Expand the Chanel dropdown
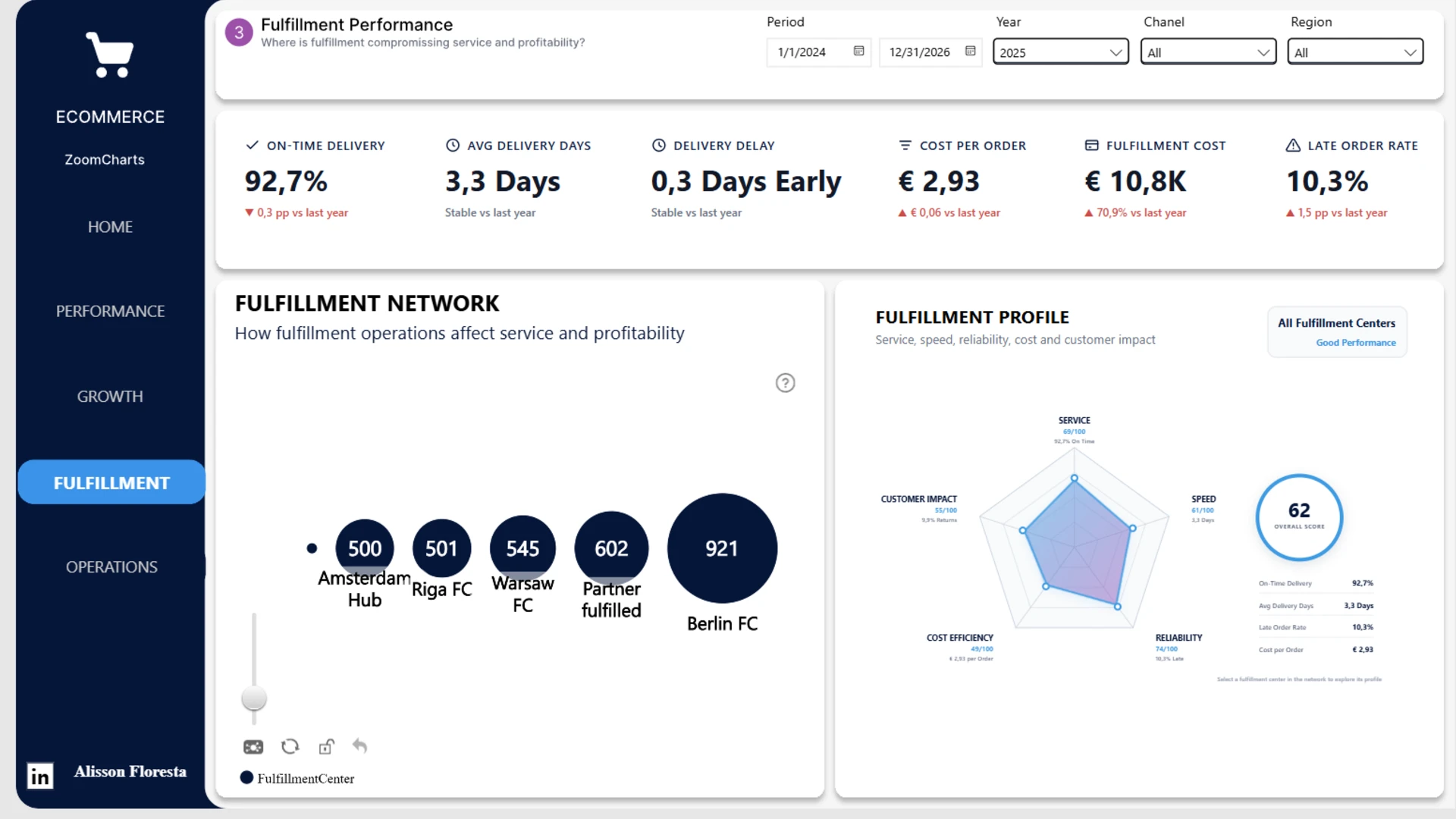1456x819 pixels. pos(1208,52)
